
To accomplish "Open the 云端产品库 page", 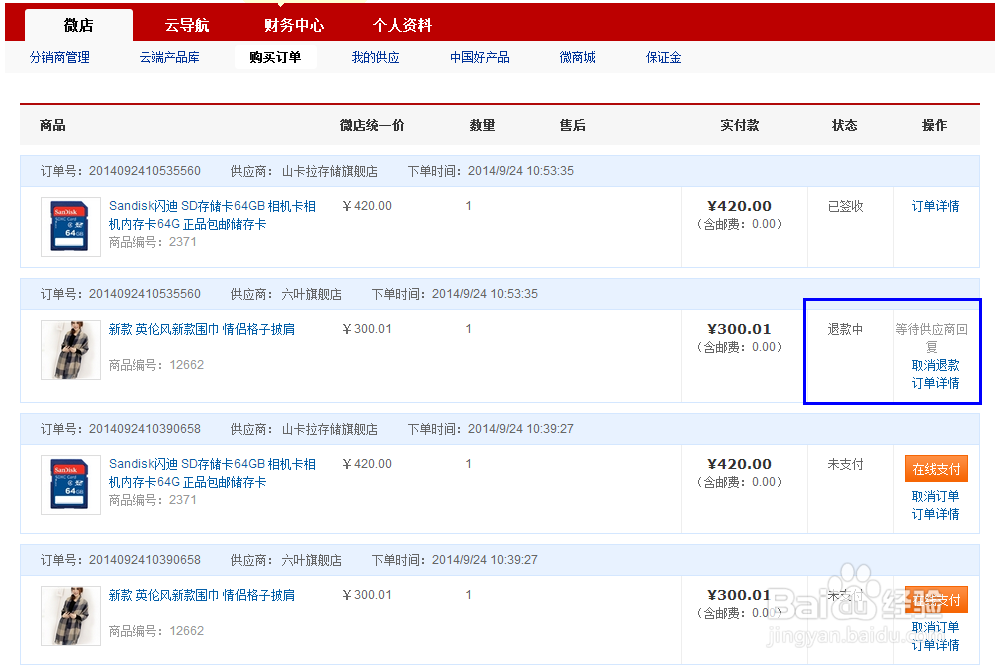I will pos(170,57).
